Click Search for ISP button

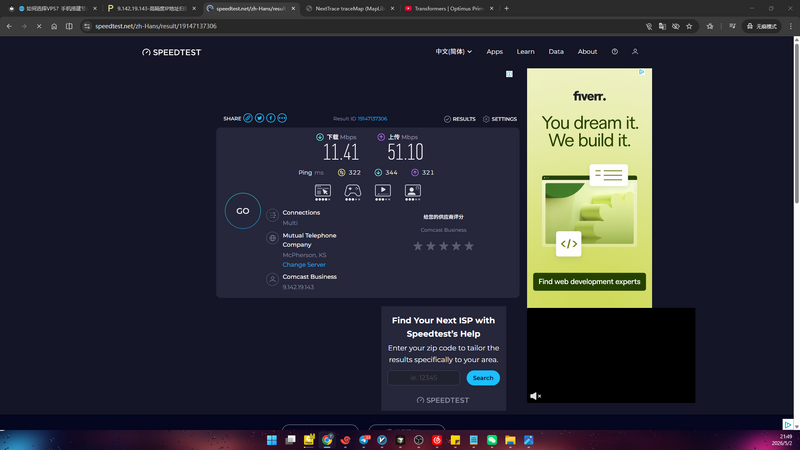pyautogui.click(x=483, y=378)
